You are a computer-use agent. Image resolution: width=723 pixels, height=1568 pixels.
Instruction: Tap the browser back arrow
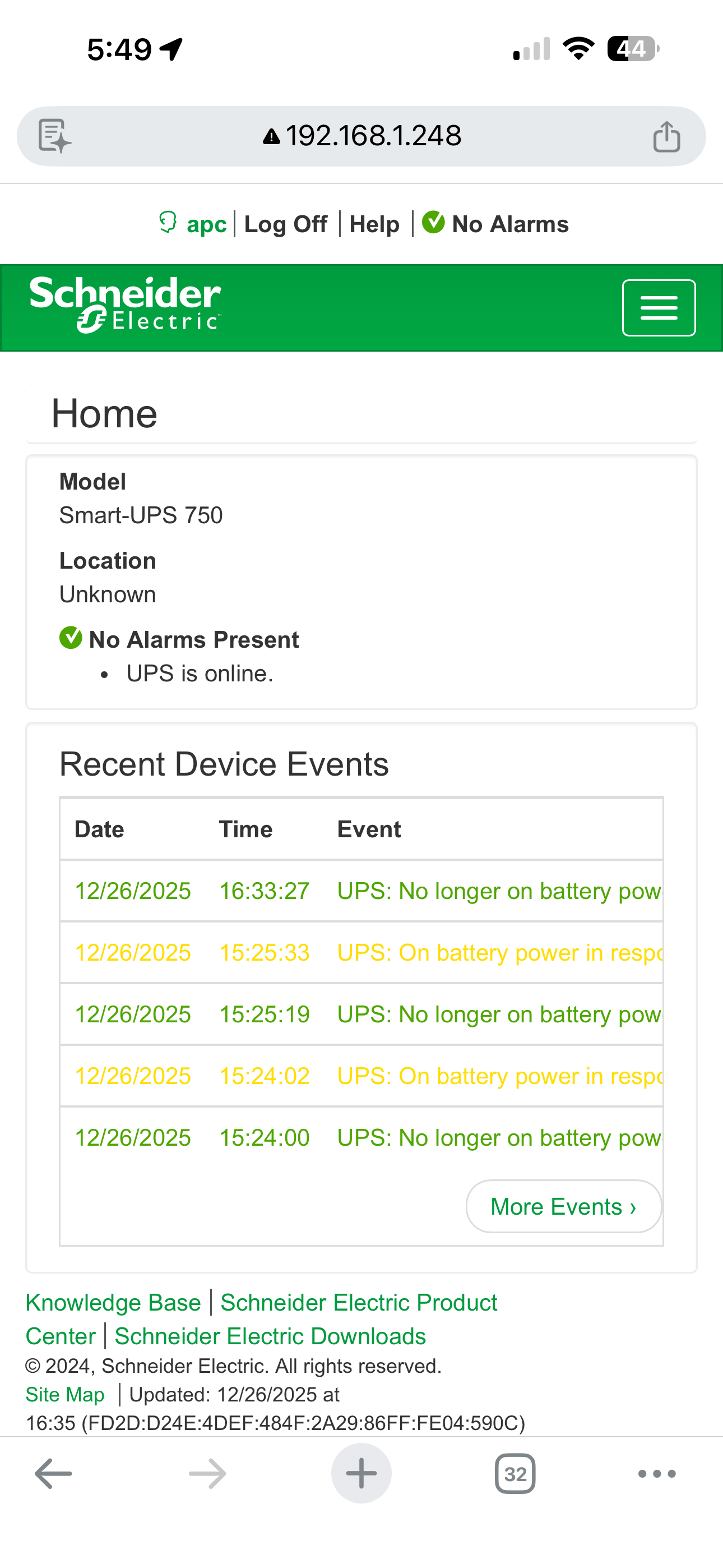(x=54, y=1474)
